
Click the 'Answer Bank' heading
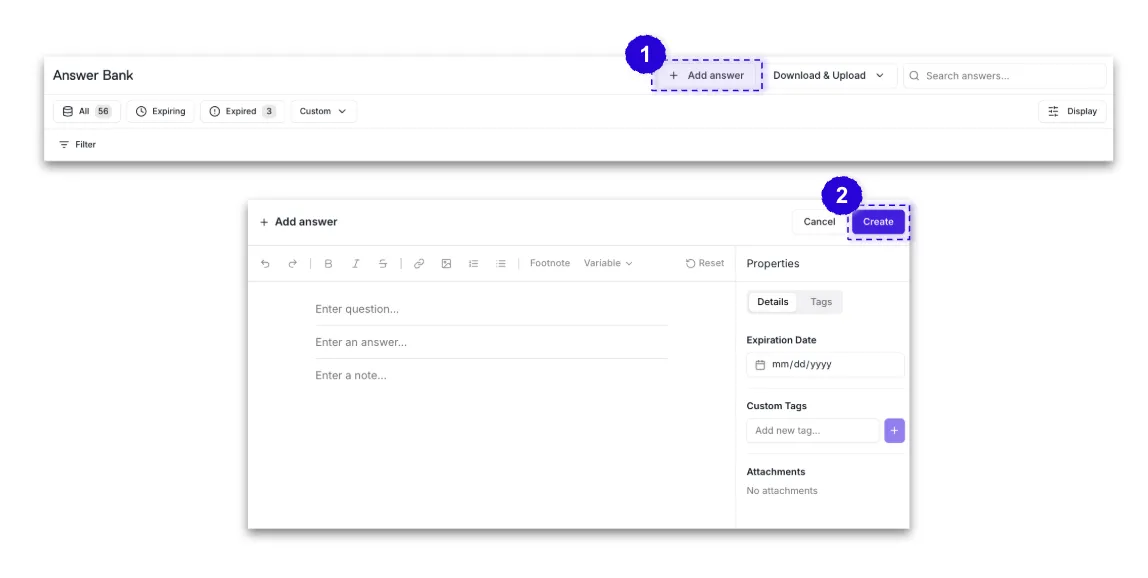(x=93, y=75)
